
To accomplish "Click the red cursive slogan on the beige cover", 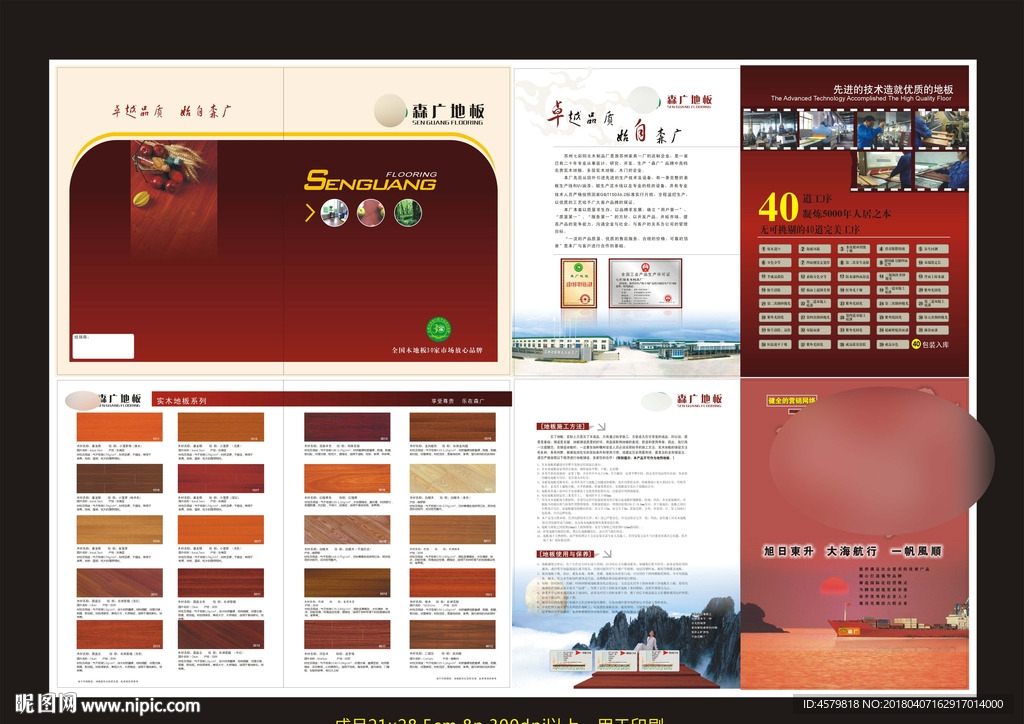I will 172,111.
